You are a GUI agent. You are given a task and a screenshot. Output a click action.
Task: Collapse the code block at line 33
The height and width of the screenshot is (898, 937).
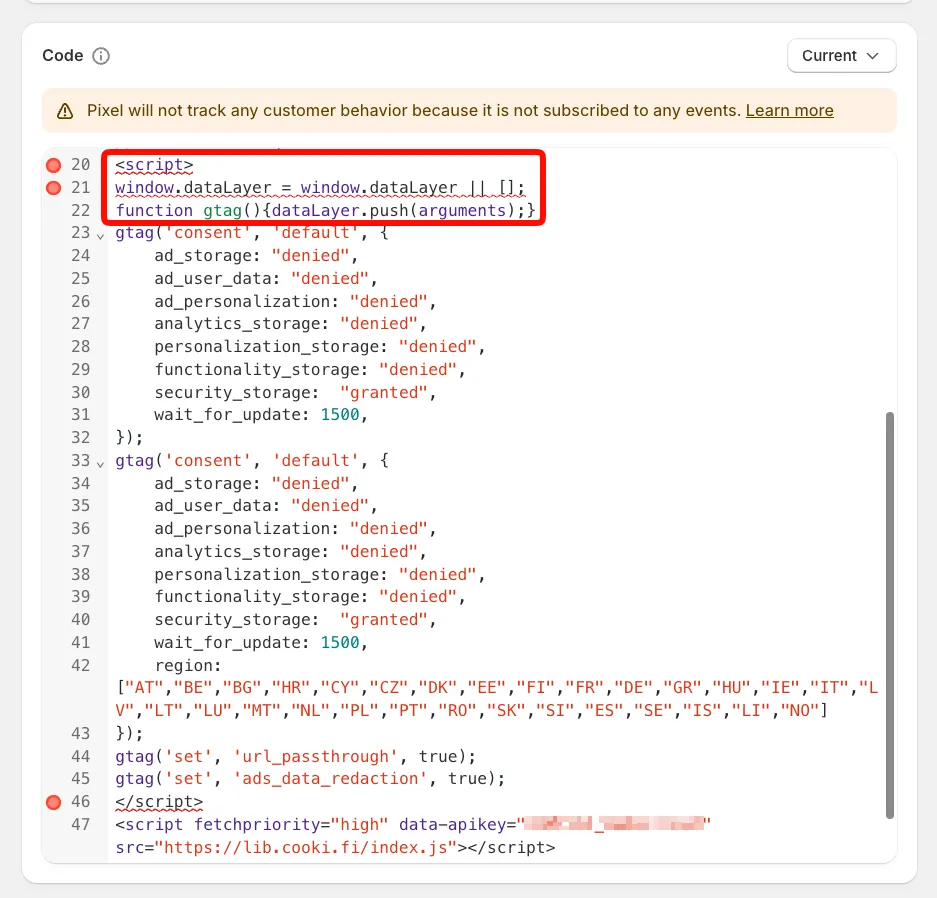tap(100, 464)
